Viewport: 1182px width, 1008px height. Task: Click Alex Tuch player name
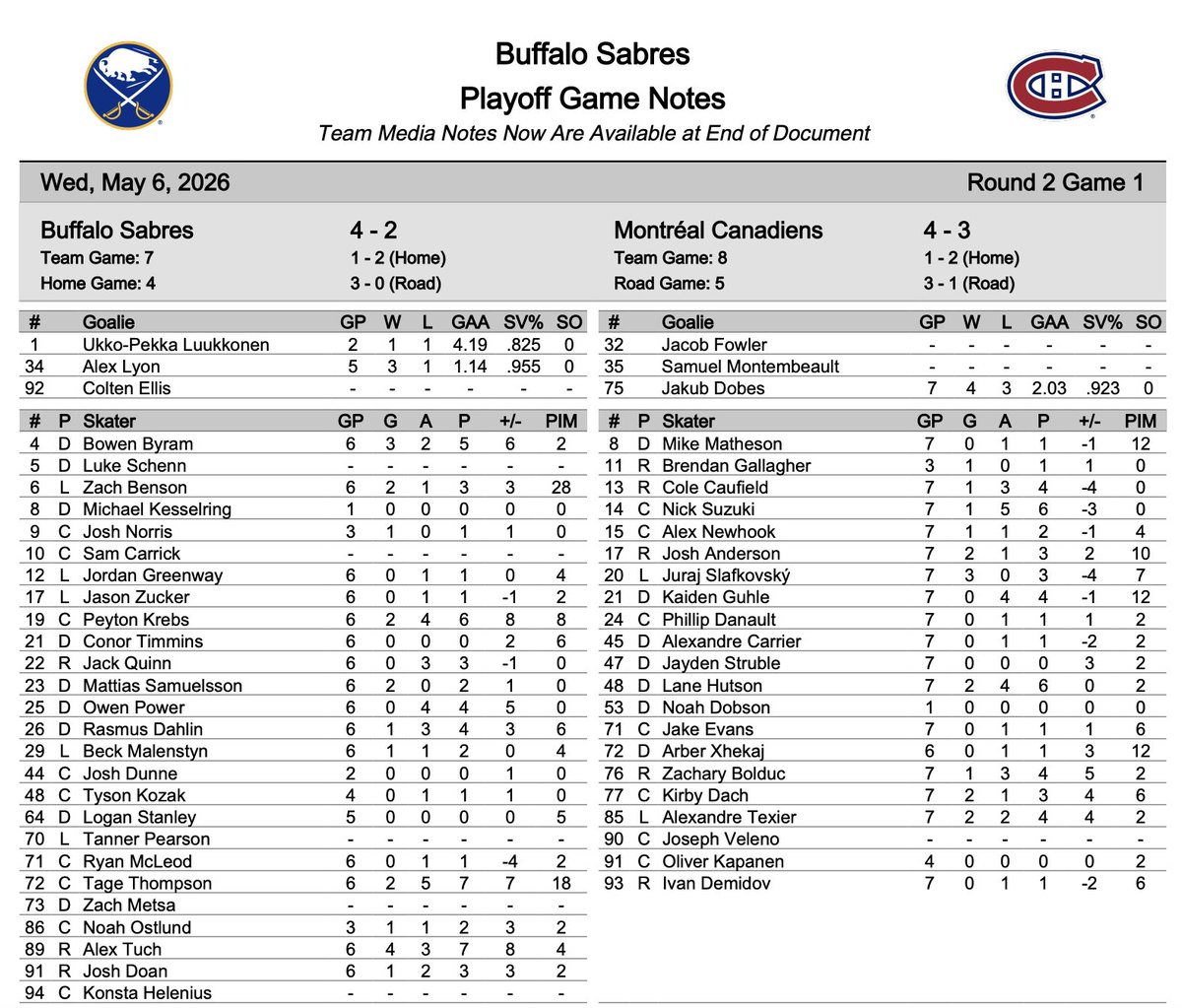(x=122, y=949)
